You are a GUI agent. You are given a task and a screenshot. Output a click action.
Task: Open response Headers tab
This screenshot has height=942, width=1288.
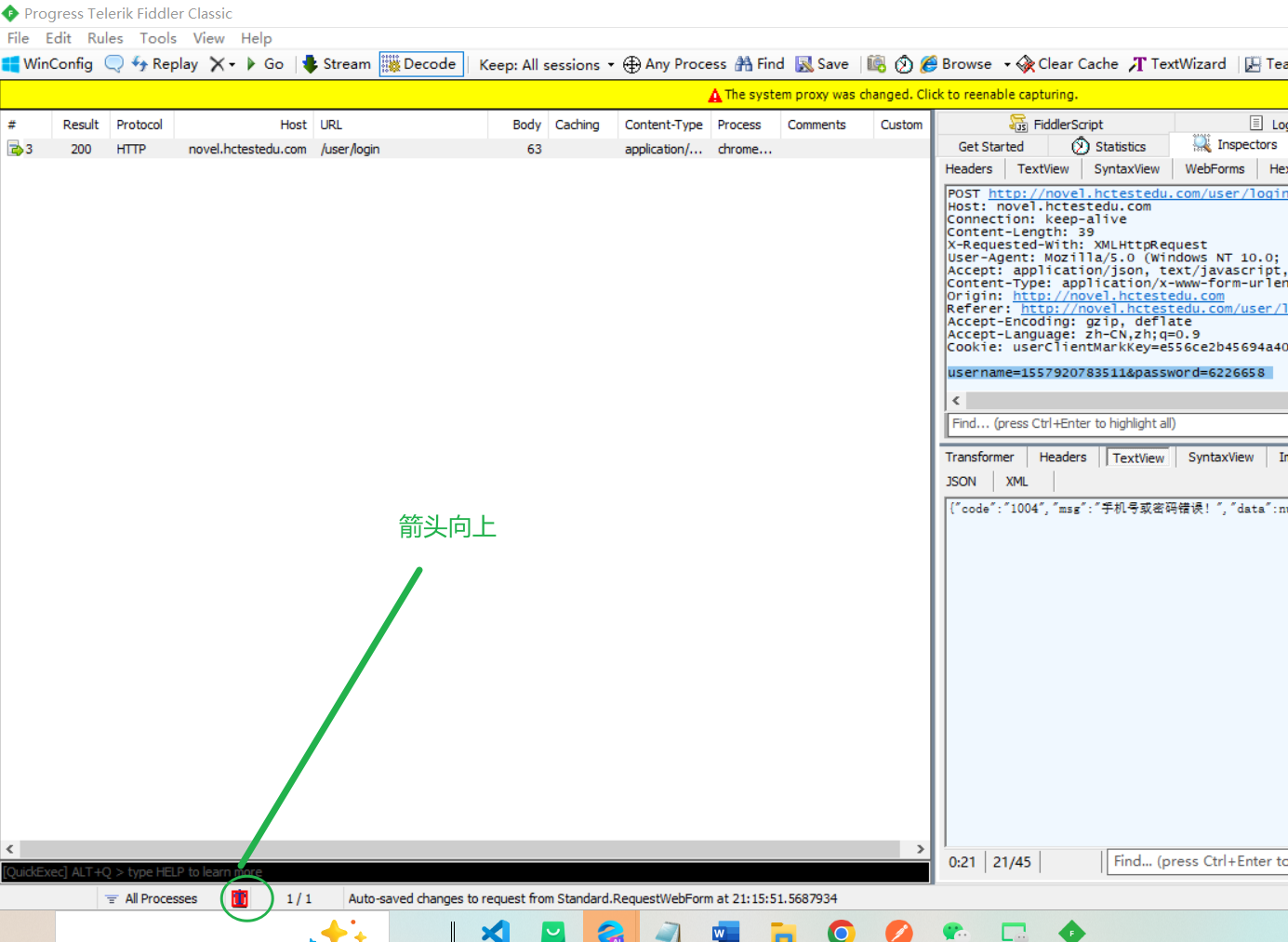[x=1063, y=457]
